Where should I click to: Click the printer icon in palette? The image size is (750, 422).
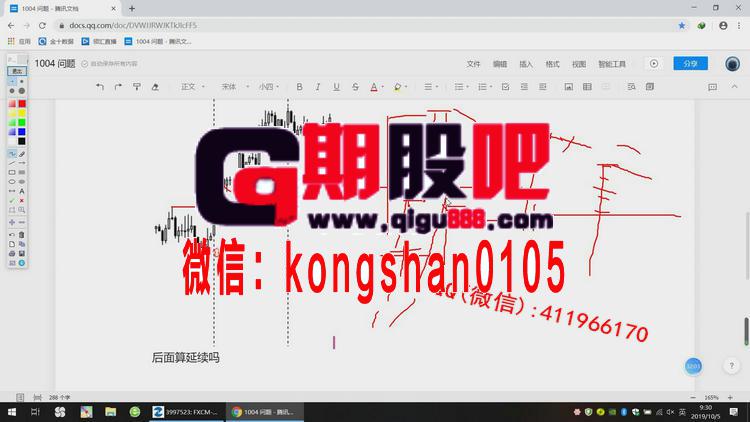point(12,254)
